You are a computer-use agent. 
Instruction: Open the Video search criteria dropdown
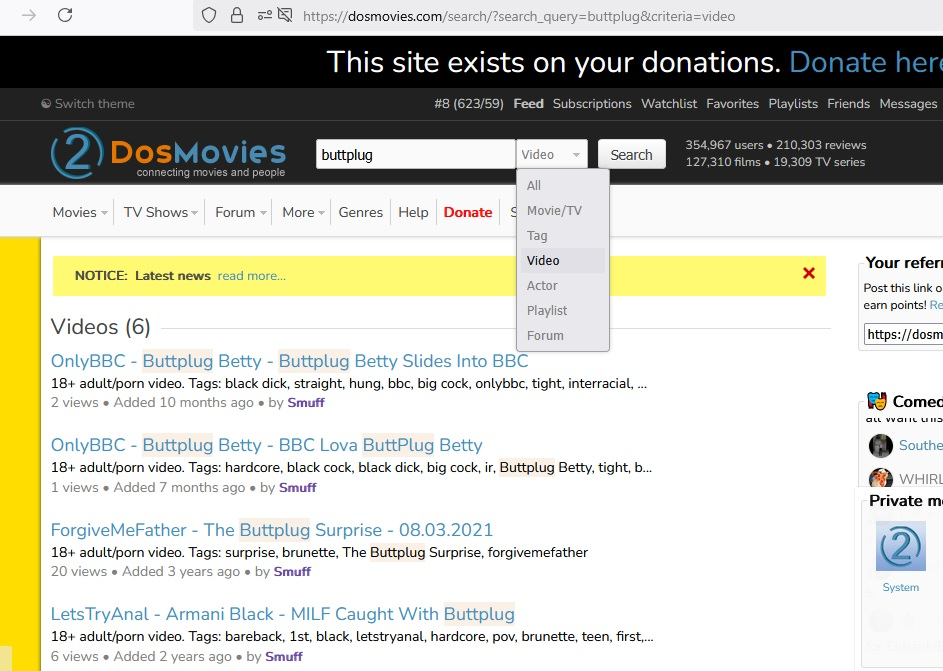point(551,155)
